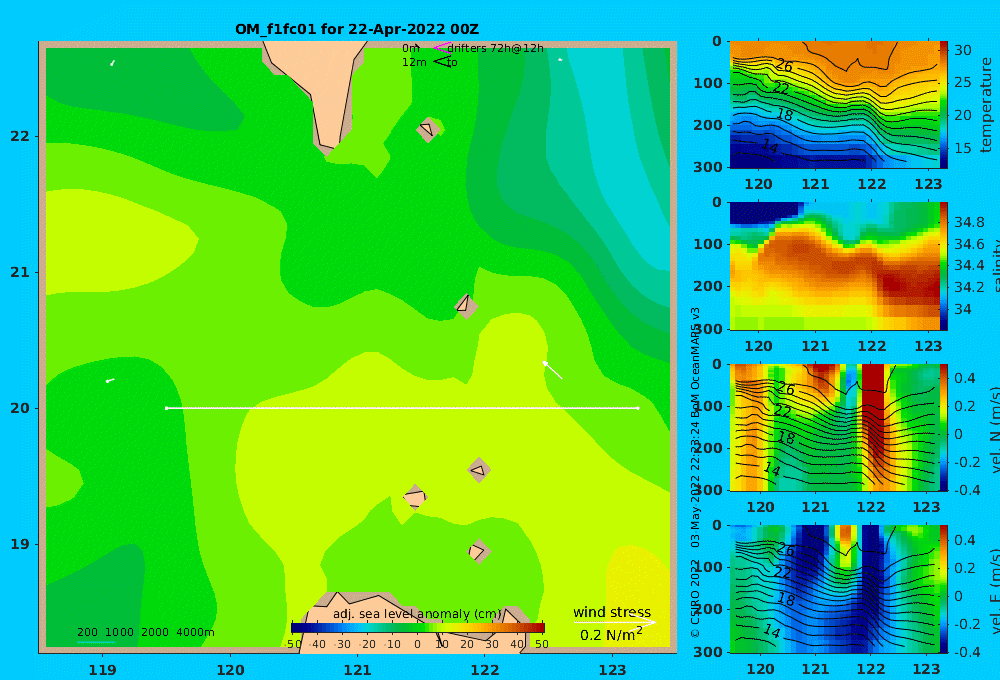Click tick 15 on temperature colorbar

click(963, 147)
